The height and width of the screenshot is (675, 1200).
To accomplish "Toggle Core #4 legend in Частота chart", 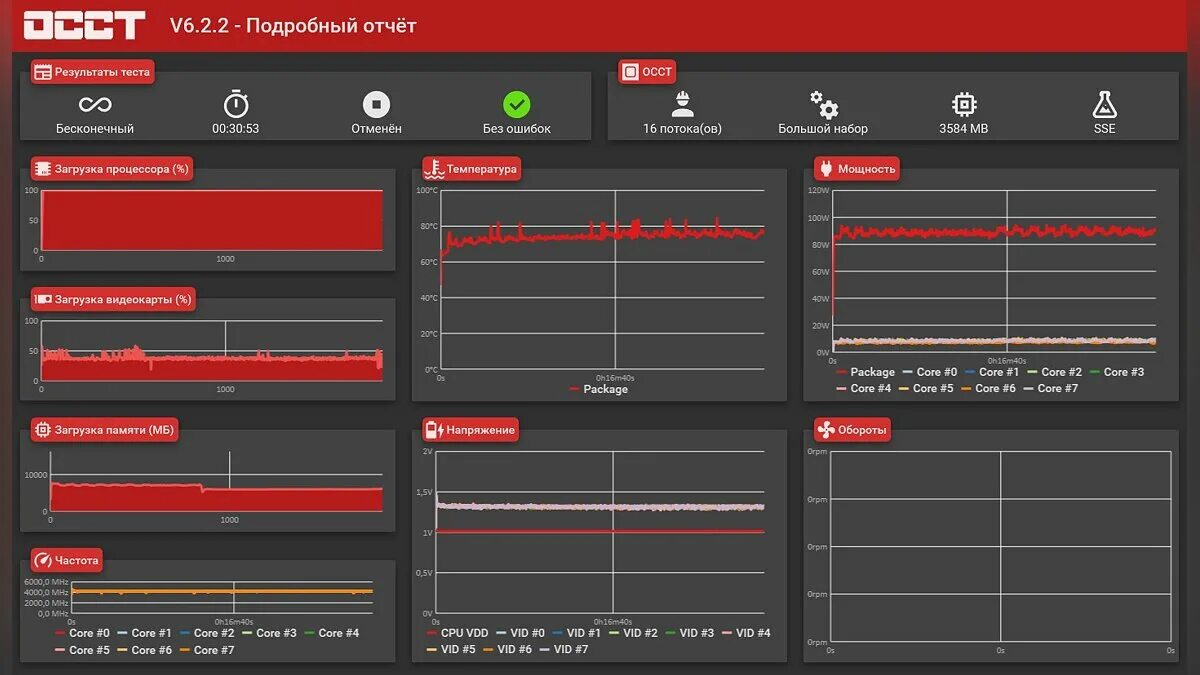I will point(331,633).
